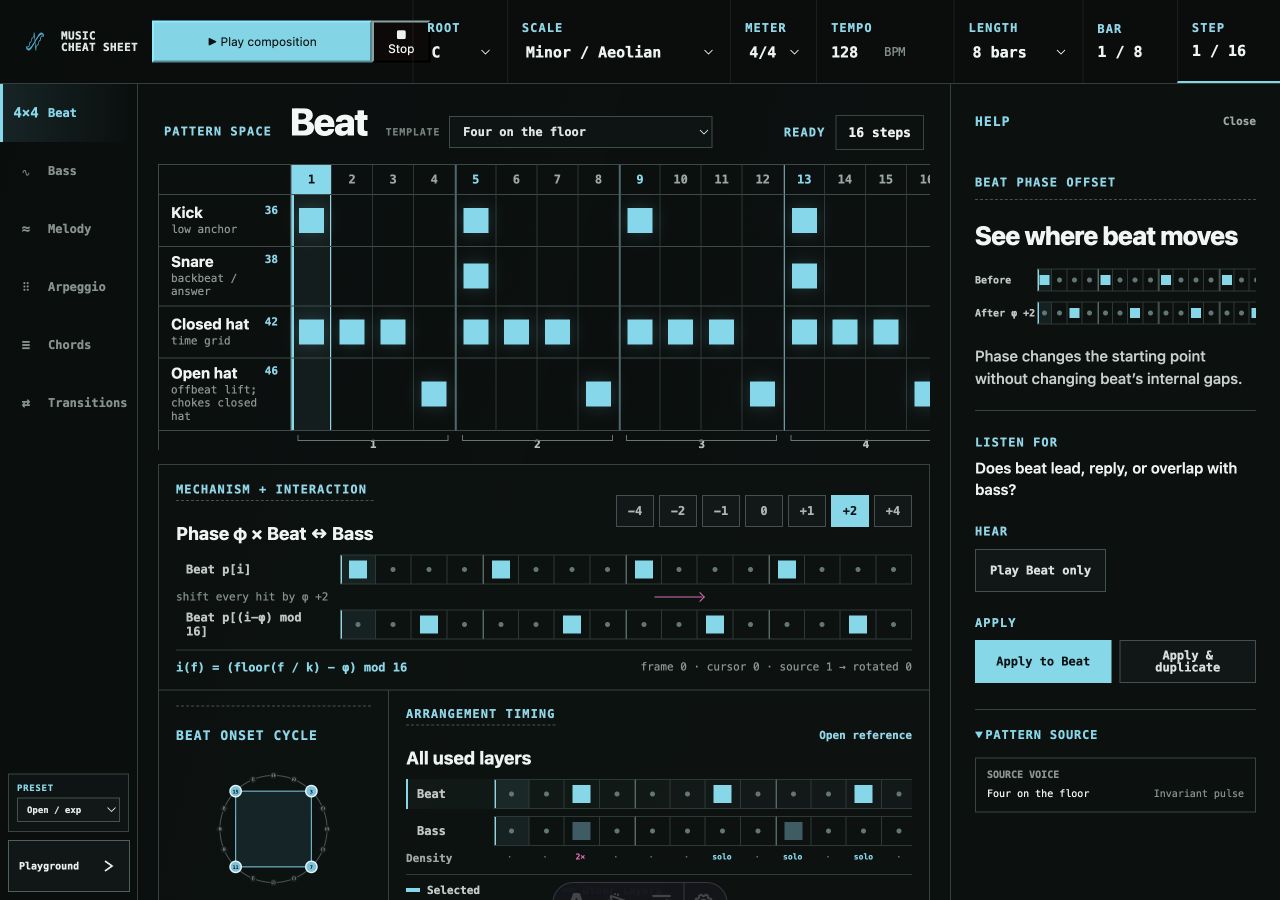The image size is (1280, 900).
Task: Click onset node 3 on beat cycle
Action: pyautogui.click(x=311, y=791)
